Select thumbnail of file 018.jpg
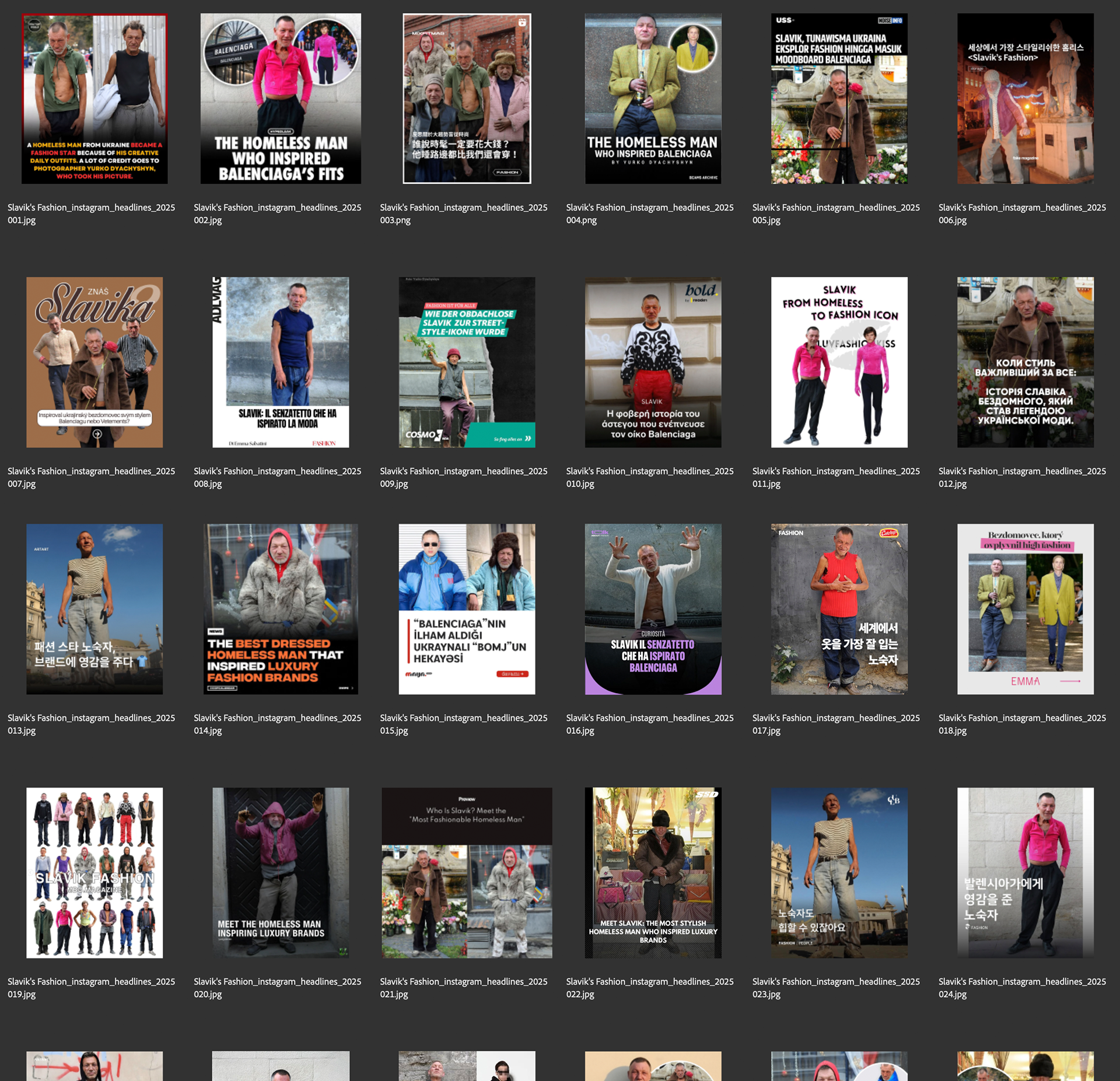The width and height of the screenshot is (1120, 1081). tap(1025, 609)
